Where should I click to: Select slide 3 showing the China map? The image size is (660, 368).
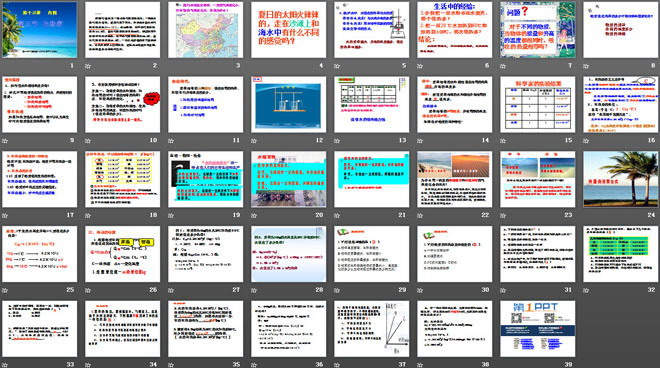pos(205,29)
